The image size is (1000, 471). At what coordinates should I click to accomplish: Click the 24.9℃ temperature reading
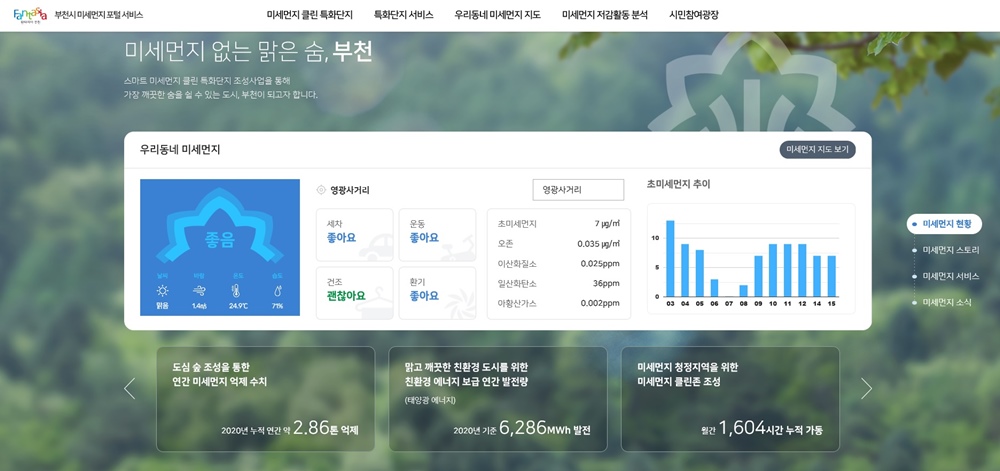(239, 306)
